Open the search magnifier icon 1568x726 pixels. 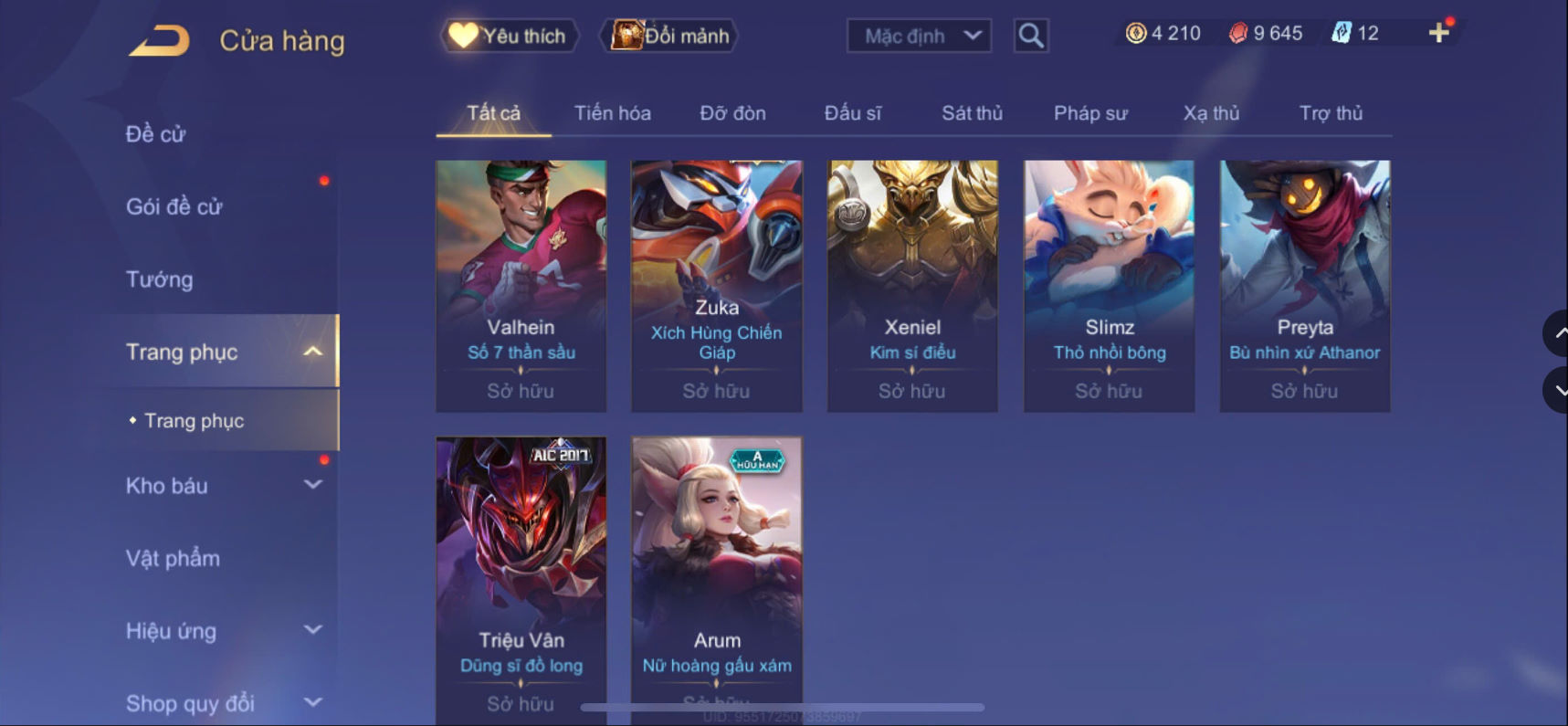(1031, 36)
